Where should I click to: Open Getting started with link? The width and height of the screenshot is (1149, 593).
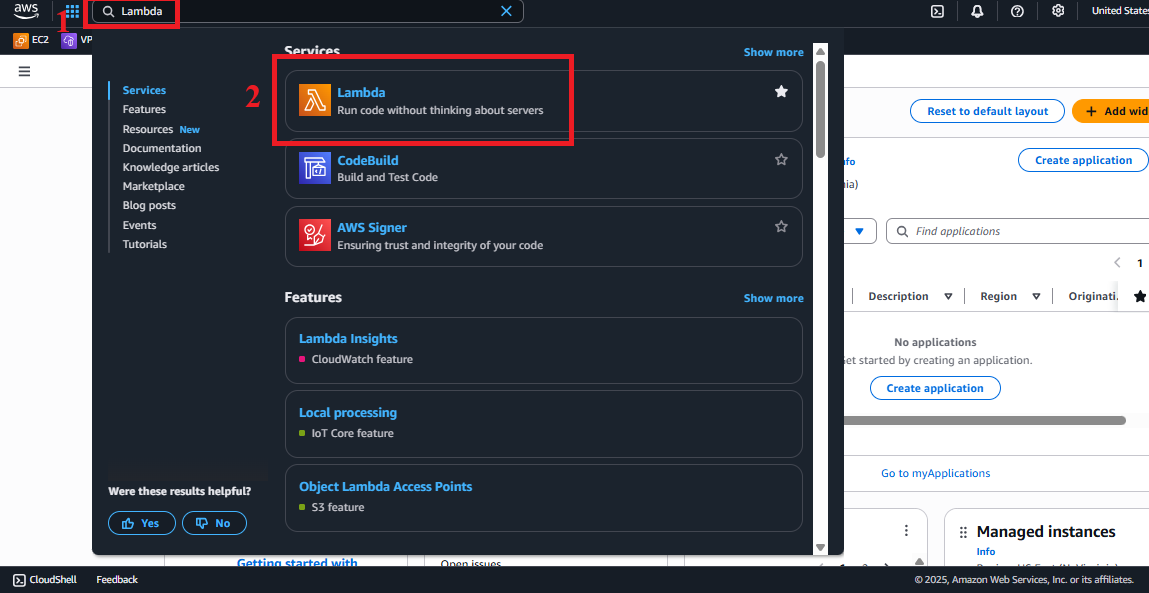coord(297,563)
